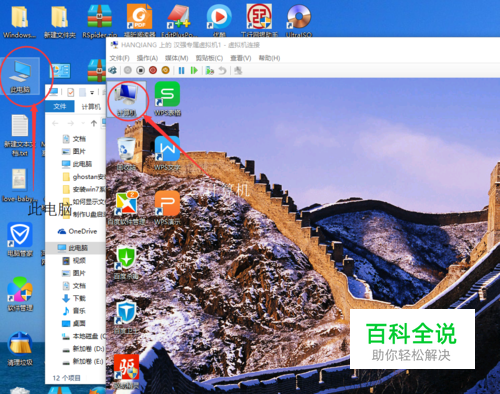Pause the virtual machine with blue pause icon
500x394 pixels.
pos(181,70)
